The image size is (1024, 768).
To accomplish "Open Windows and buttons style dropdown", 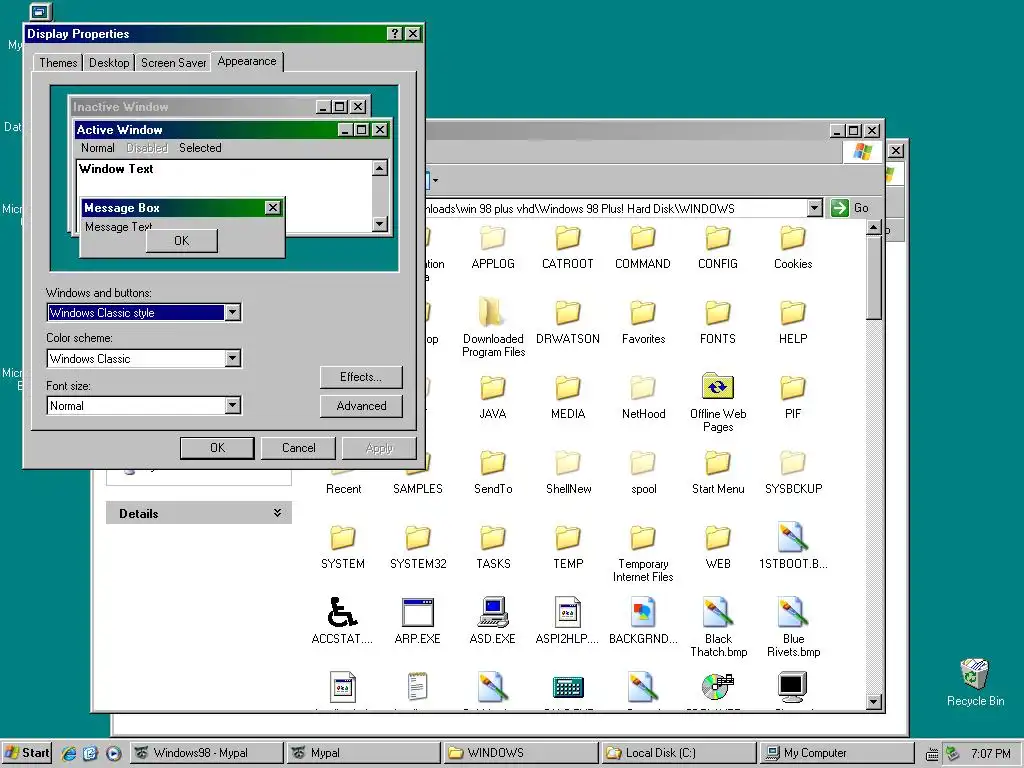I will coord(232,313).
